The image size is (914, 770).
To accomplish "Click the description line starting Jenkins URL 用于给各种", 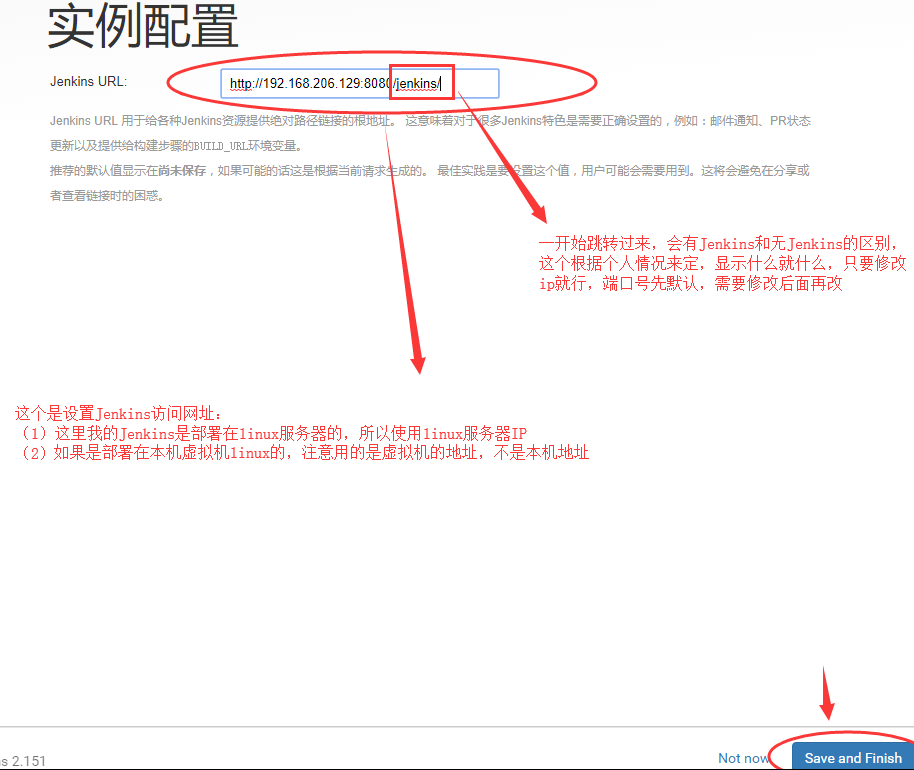I will [x=430, y=121].
